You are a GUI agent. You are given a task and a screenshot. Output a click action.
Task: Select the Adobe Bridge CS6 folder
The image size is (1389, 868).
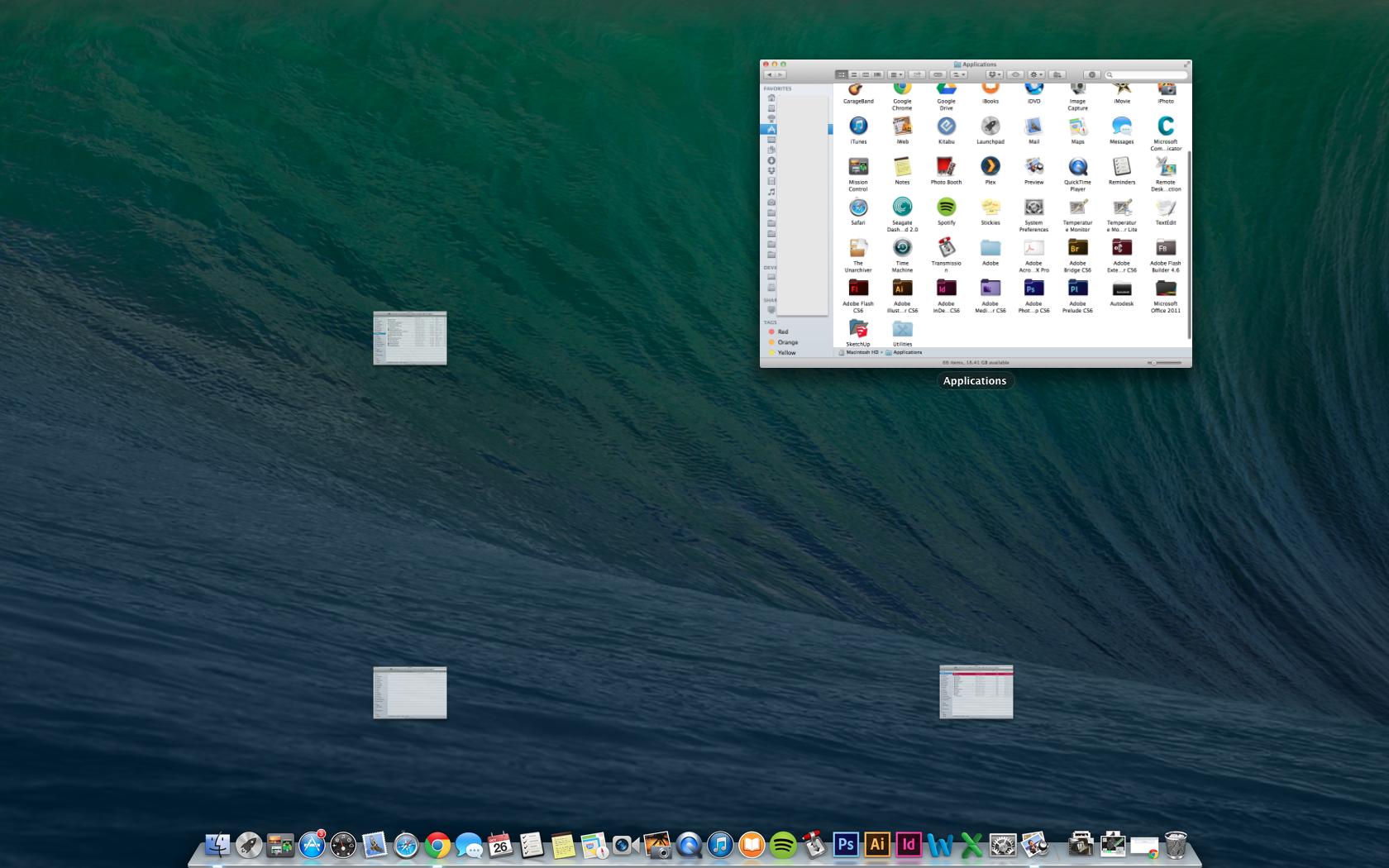pyautogui.click(x=1078, y=248)
